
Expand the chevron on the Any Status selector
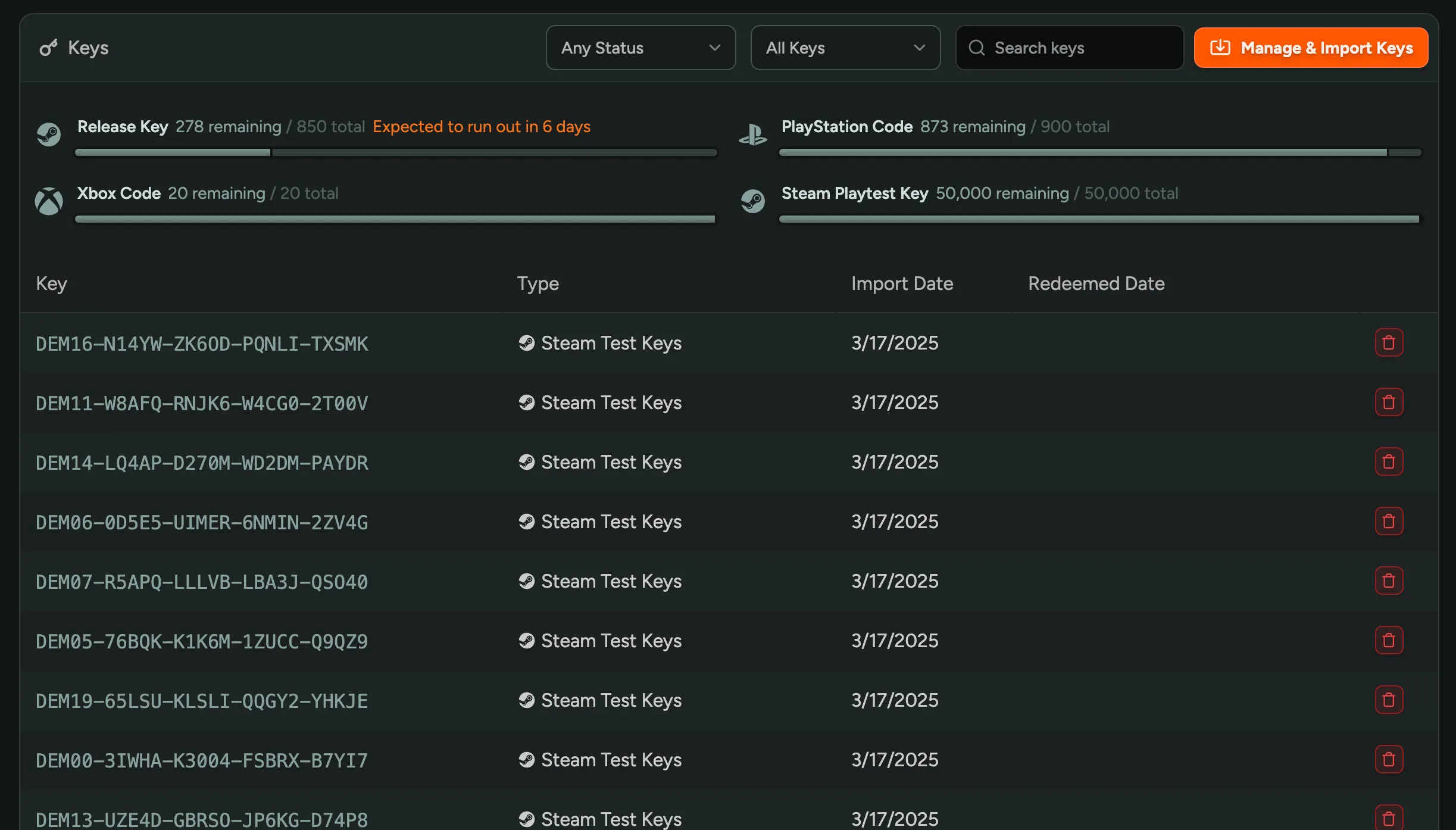[x=715, y=48]
